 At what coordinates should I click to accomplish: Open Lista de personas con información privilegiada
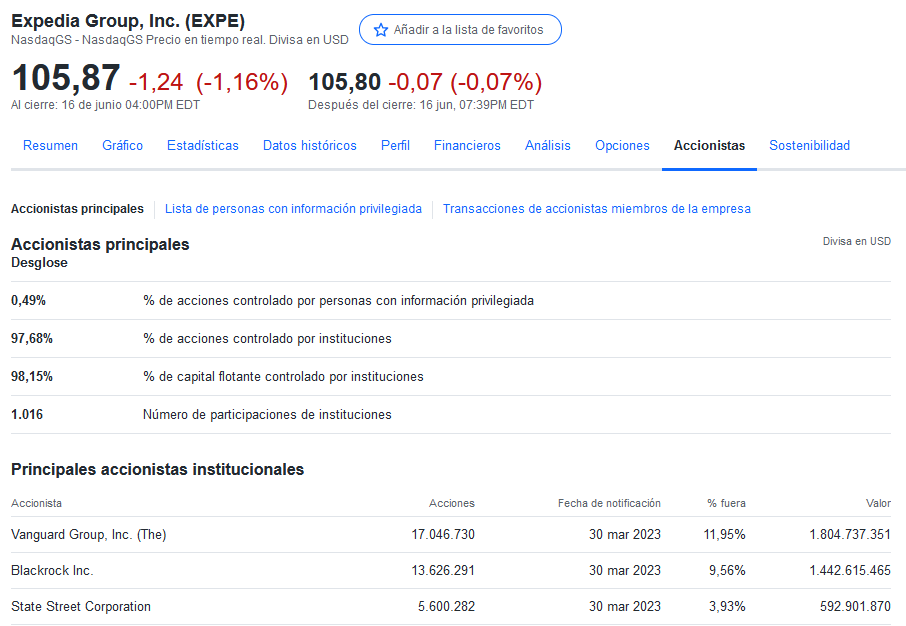click(294, 209)
